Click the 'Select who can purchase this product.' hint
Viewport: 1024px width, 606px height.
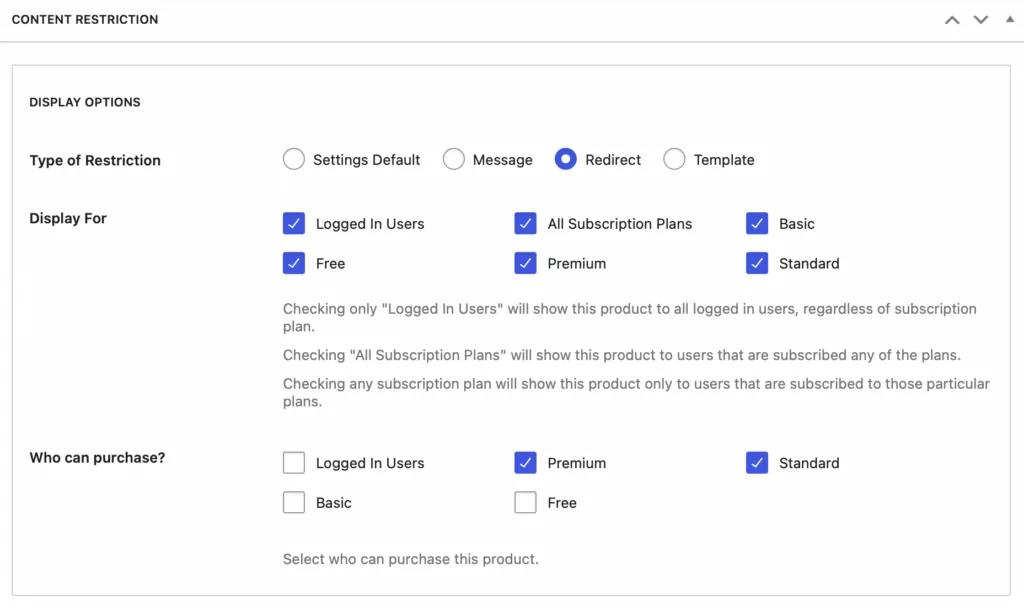[411, 559]
